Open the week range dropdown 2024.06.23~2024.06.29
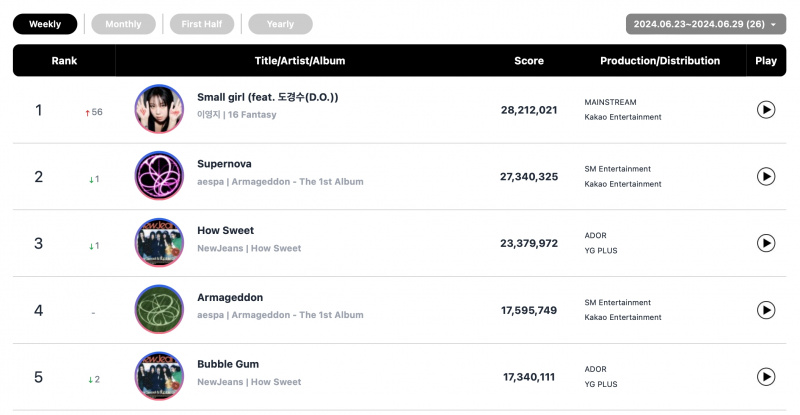 tap(706, 24)
